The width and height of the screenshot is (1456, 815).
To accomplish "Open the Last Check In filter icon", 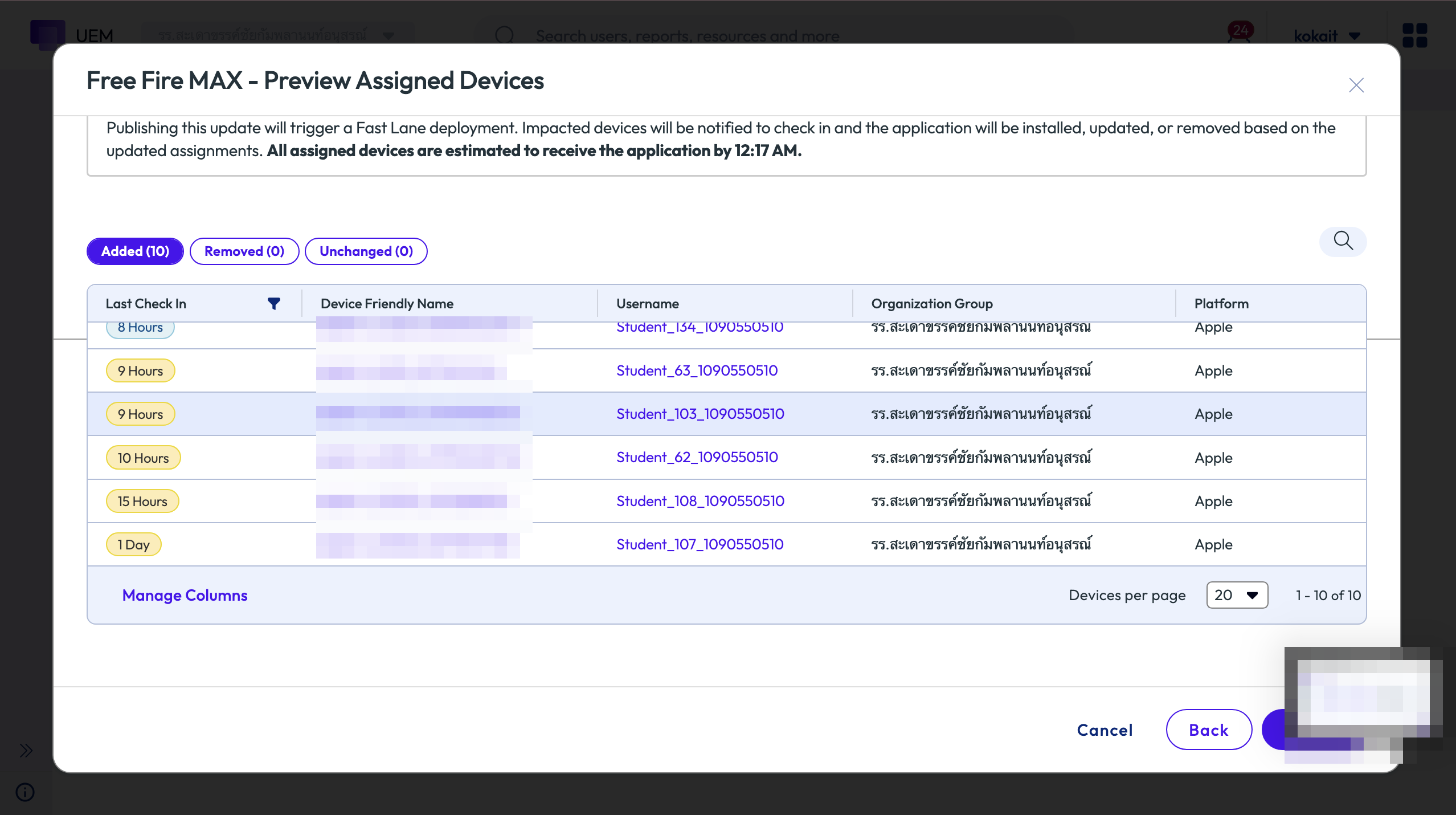I will (x=274, y=304).
